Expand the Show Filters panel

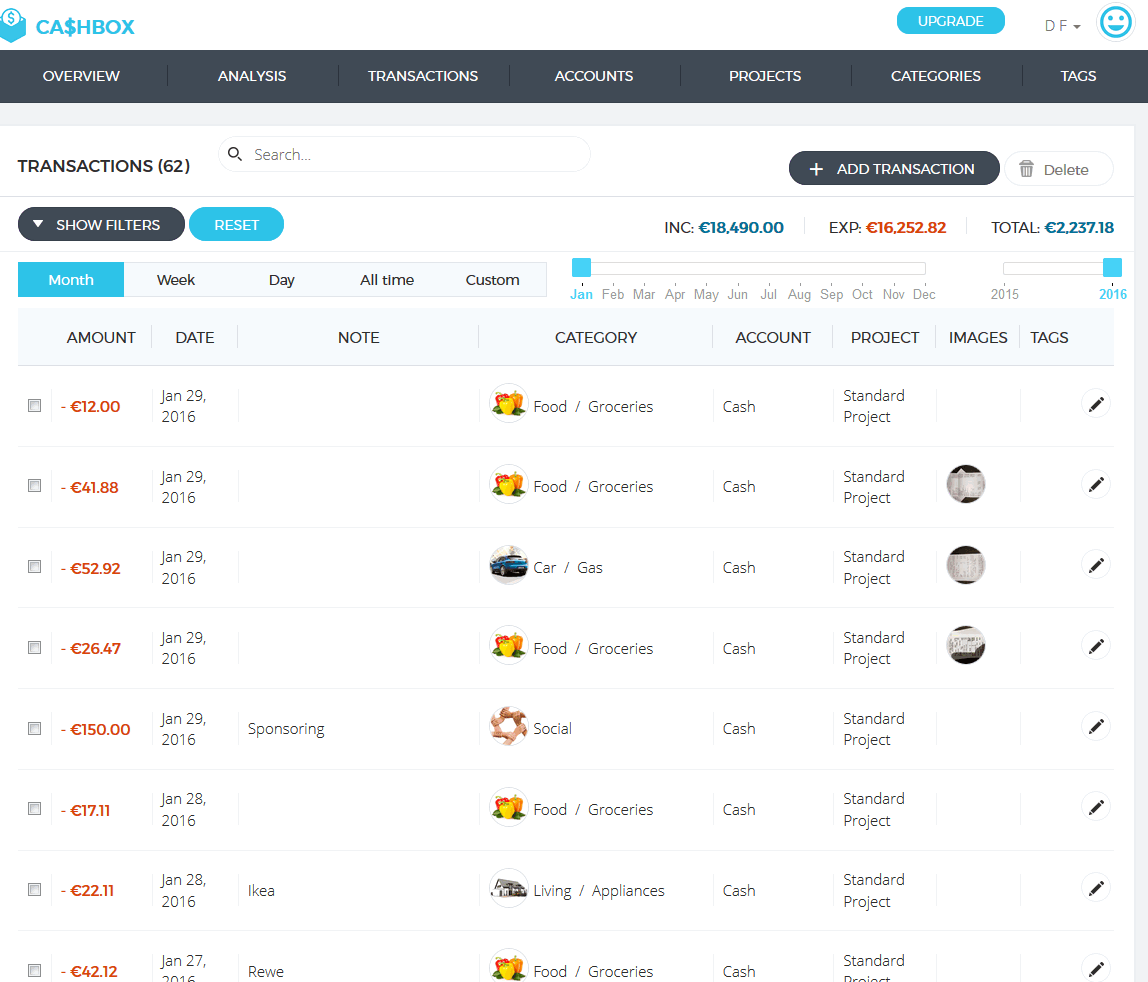101,225
